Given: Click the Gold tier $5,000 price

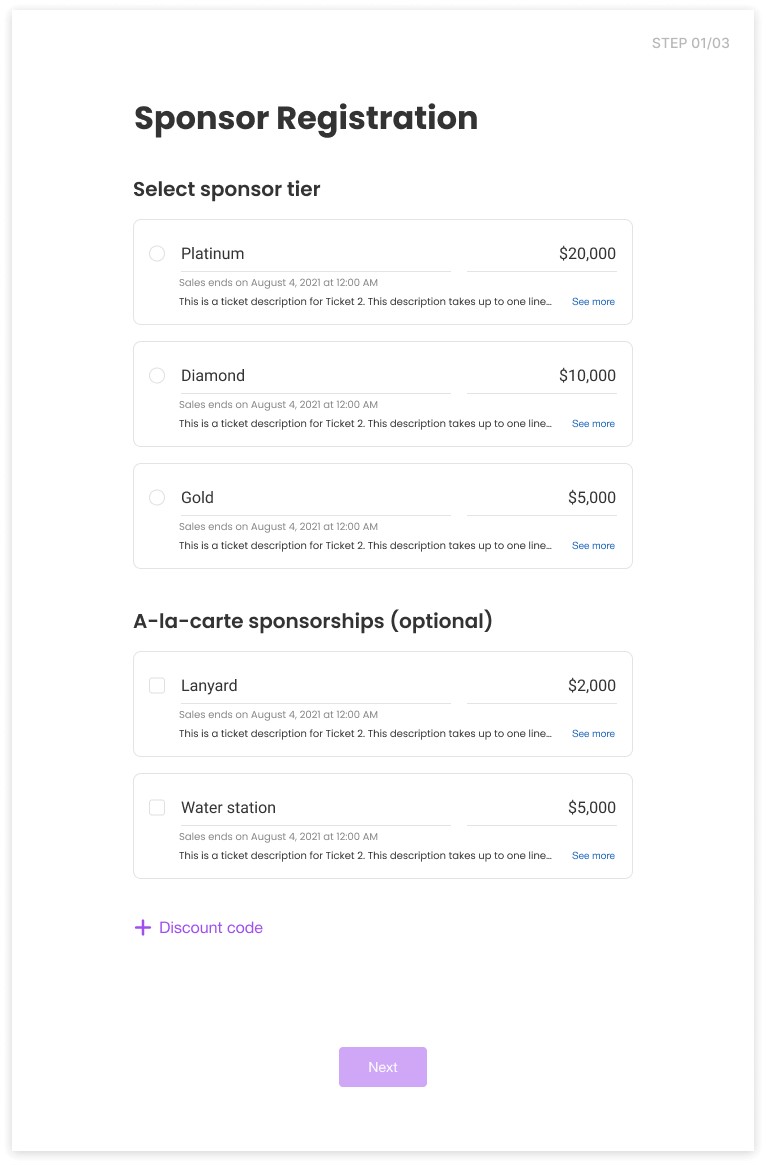Looking at the screenshot, I should (591, 498).
